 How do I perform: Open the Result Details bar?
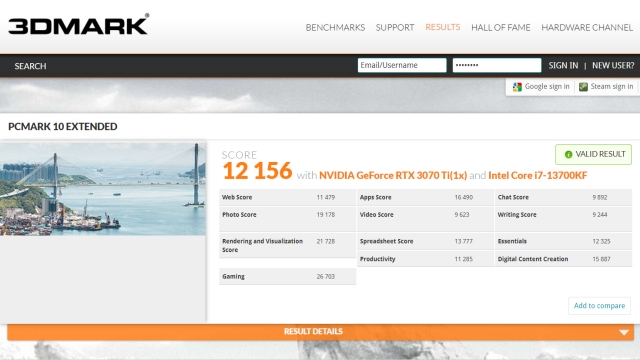coord(320,331)
